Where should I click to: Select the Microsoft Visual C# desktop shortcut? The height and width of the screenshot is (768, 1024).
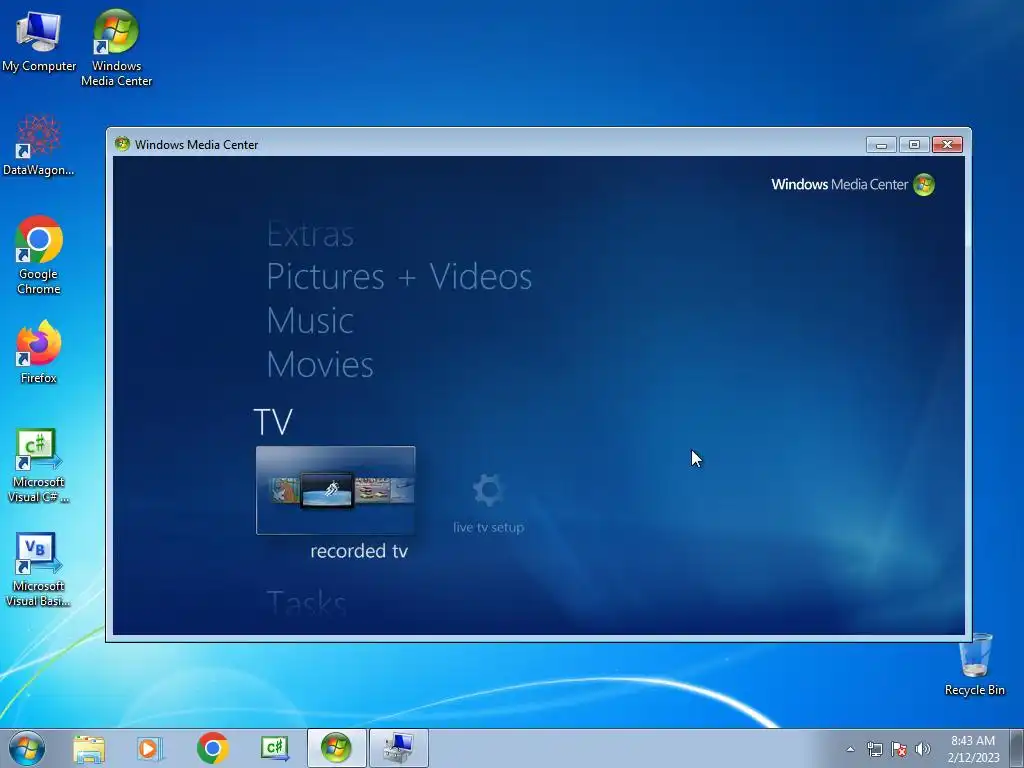coord(39,466)
